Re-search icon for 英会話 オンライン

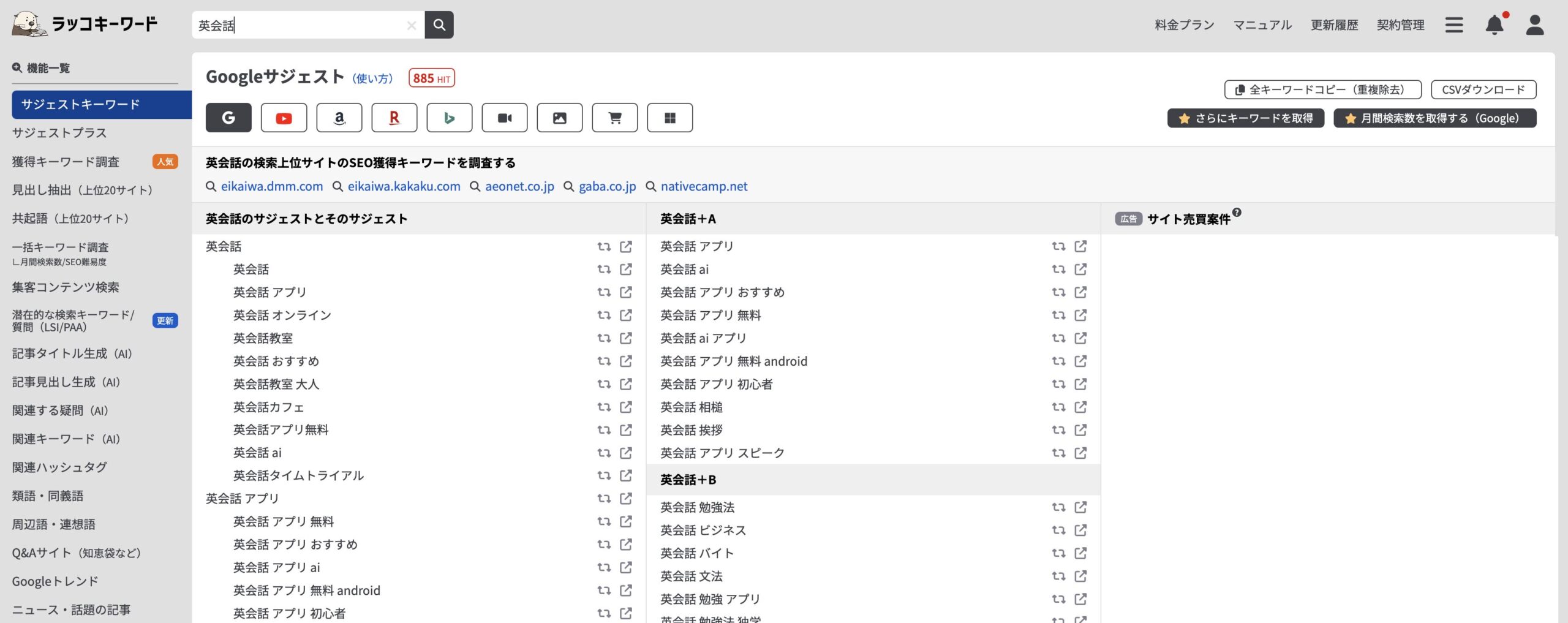click(604, 315)
